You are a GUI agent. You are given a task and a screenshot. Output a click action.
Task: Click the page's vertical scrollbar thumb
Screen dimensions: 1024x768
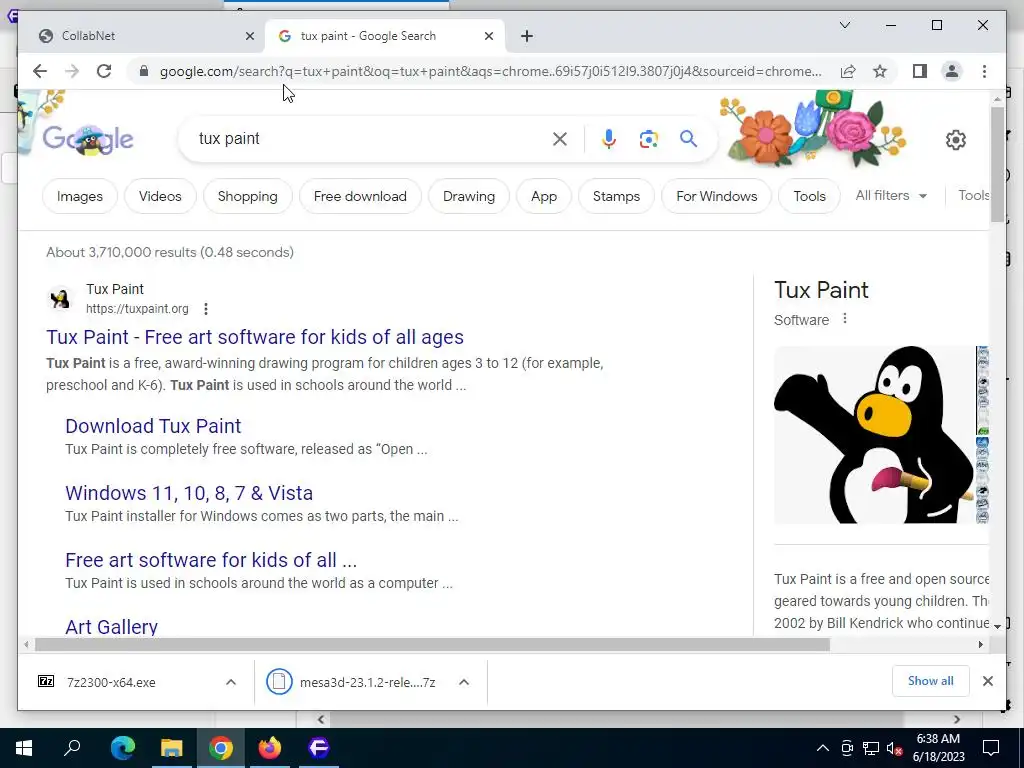tap(997, 163)
